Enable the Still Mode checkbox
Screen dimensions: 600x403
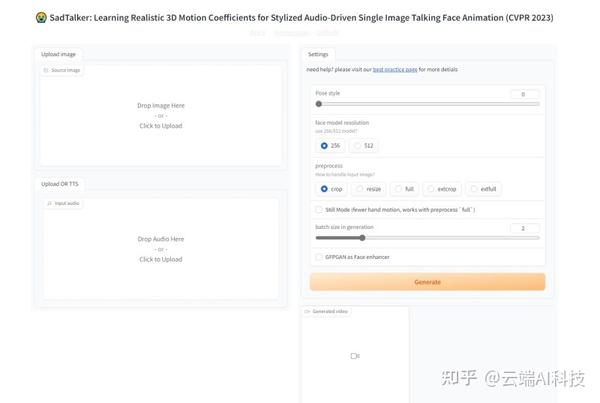pyautogui.click(x=318, y=210)
